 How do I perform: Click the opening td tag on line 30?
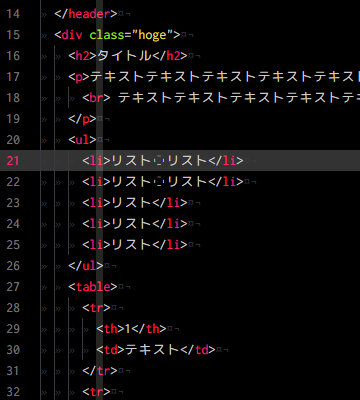pyautogui.click(x=110, y=350)
